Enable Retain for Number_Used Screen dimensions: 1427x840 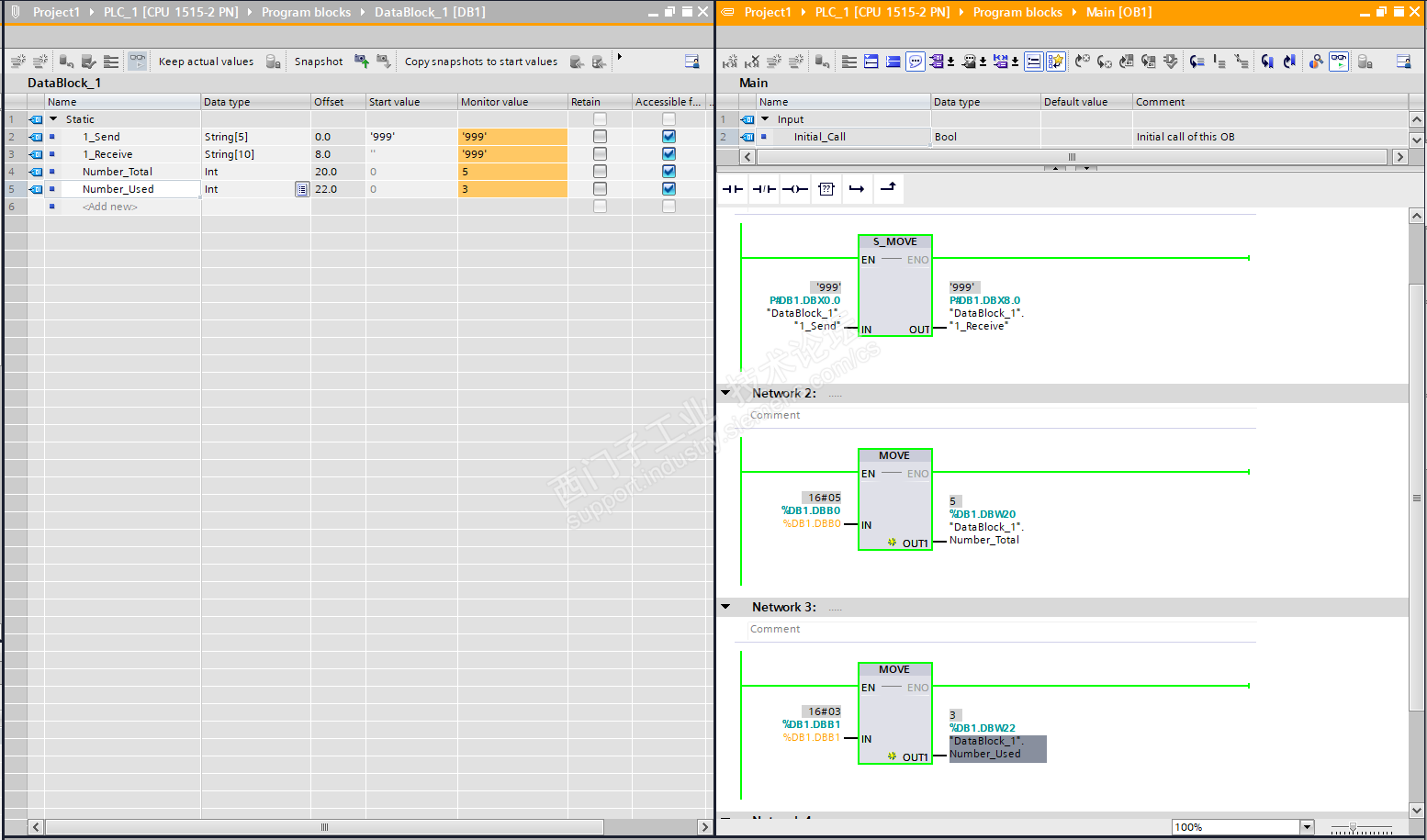600,189
